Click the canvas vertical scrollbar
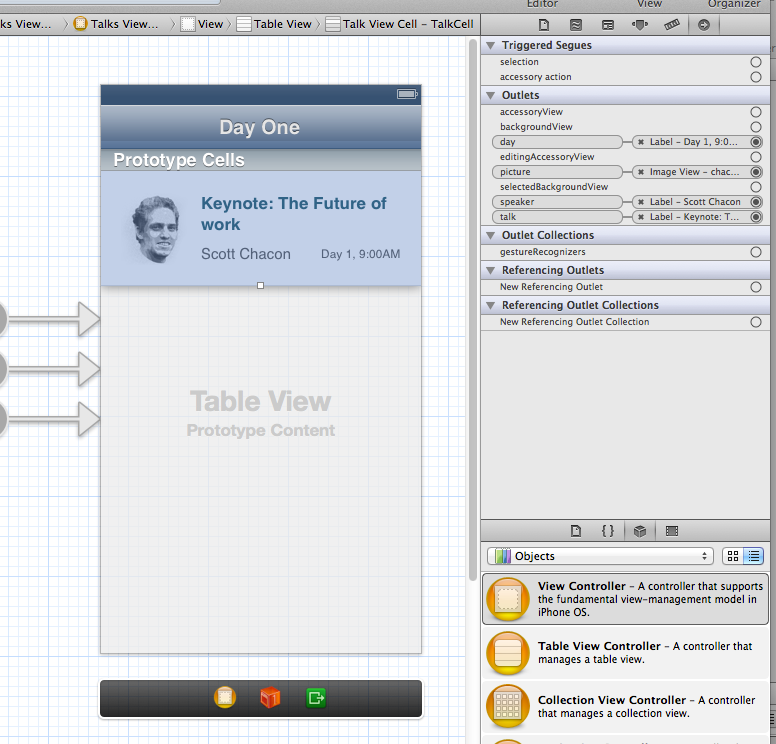 coord(473,309)
